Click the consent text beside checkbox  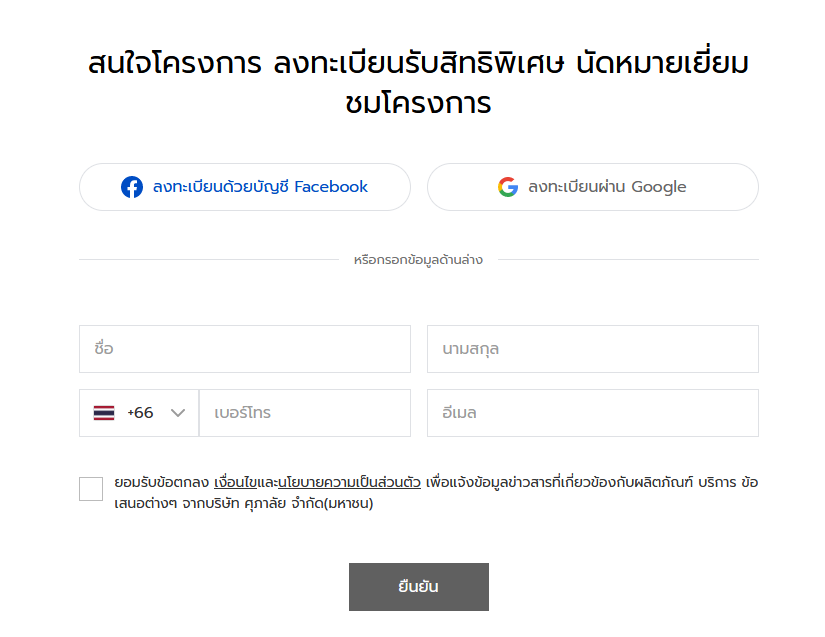(436, 493)
